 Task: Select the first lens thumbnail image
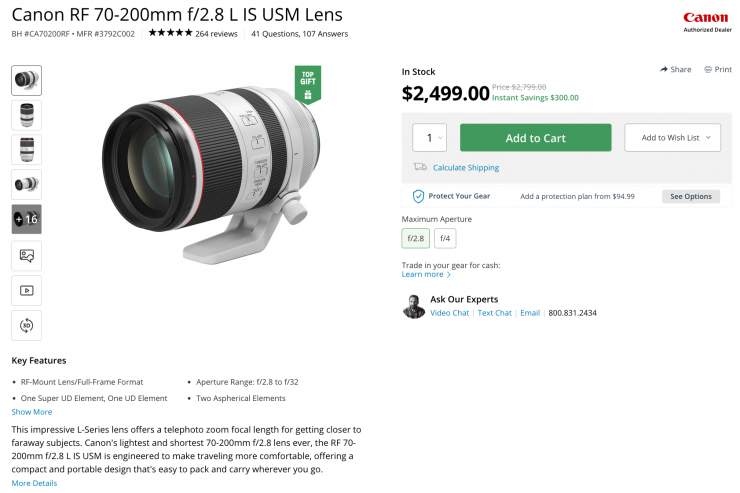coord(26,81)
